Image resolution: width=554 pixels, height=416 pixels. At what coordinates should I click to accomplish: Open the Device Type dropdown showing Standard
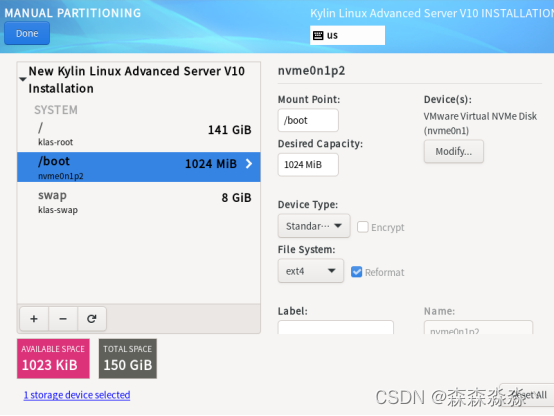coord(314,226)
